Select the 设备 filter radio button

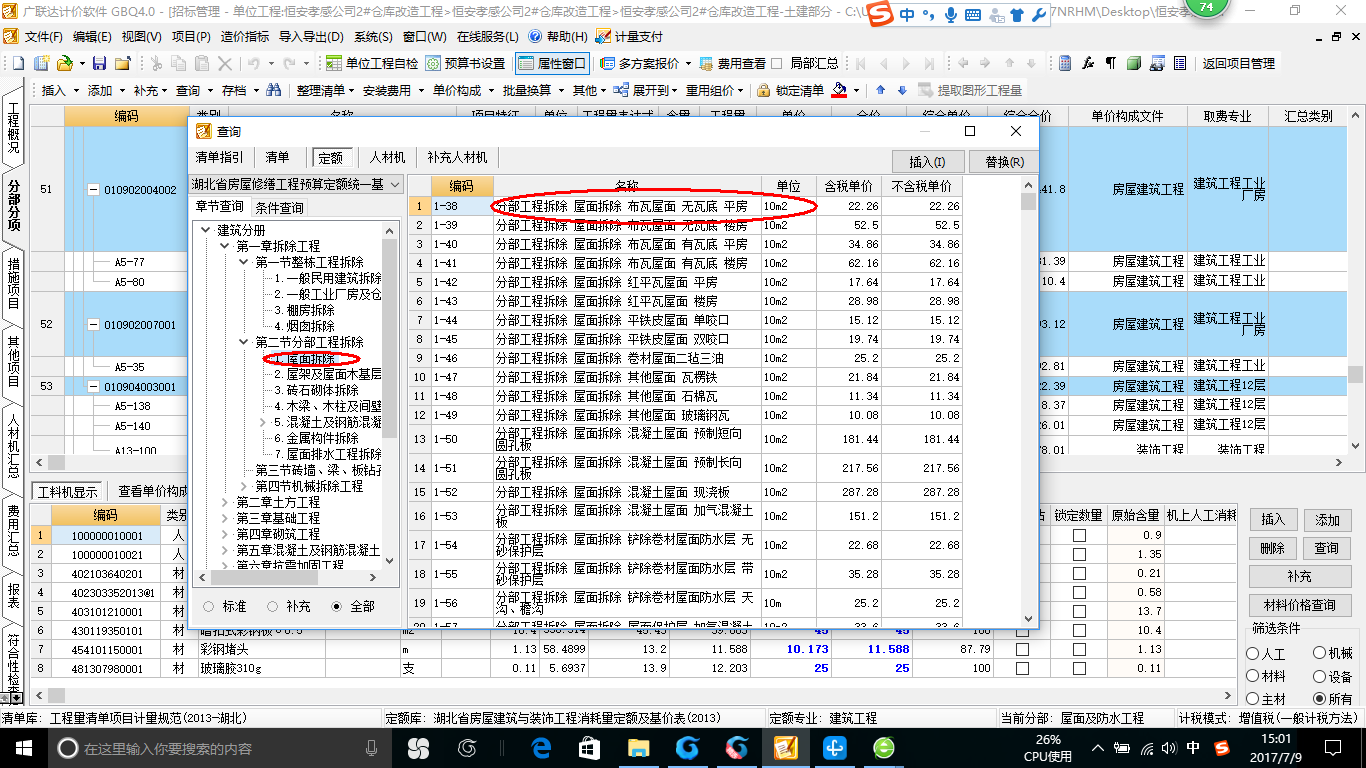click(1319, 676)
